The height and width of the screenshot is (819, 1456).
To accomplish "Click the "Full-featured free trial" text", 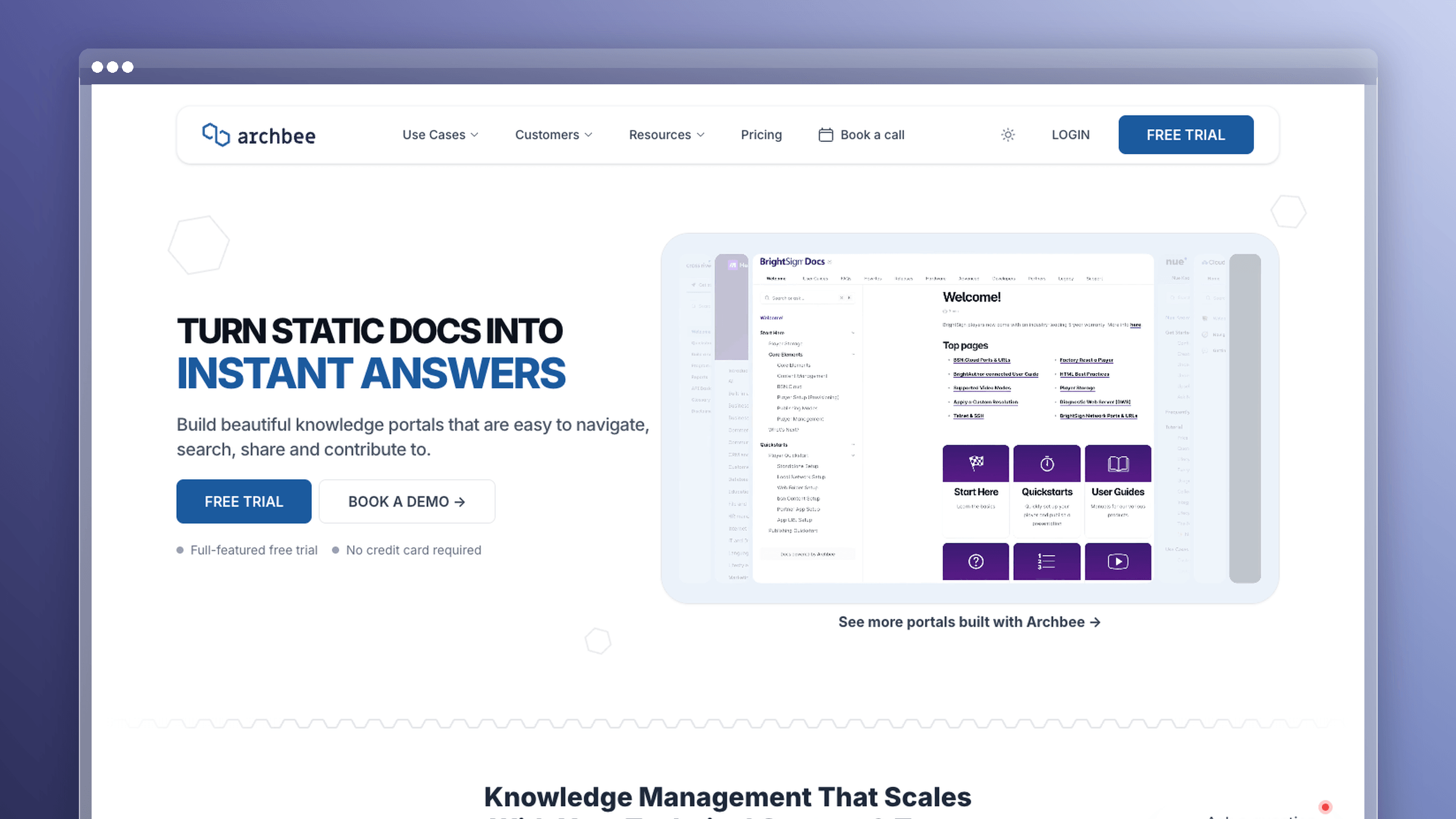I will [x=254, y=550].
